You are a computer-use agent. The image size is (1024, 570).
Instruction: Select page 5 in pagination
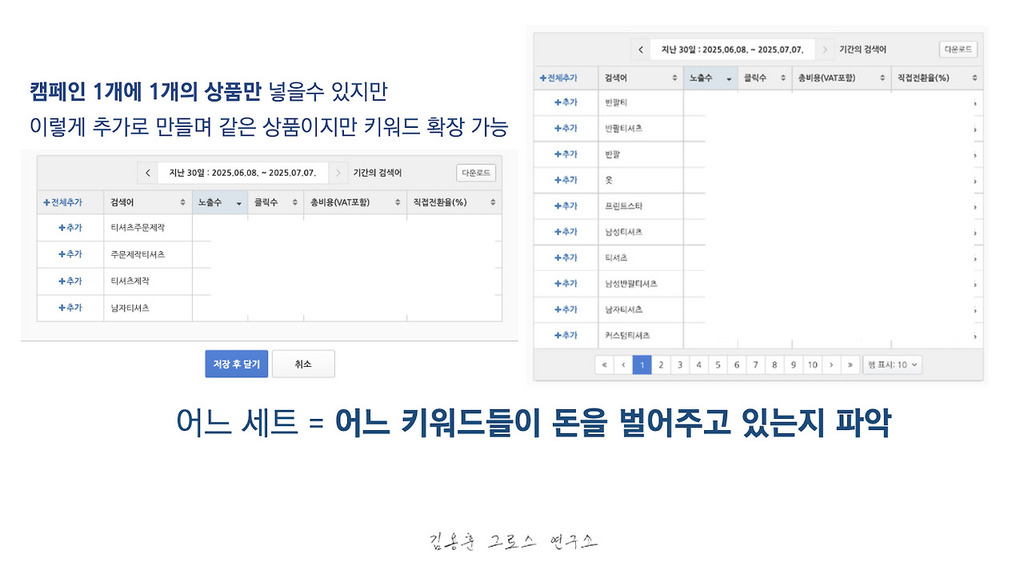click(x=718, y=365)
